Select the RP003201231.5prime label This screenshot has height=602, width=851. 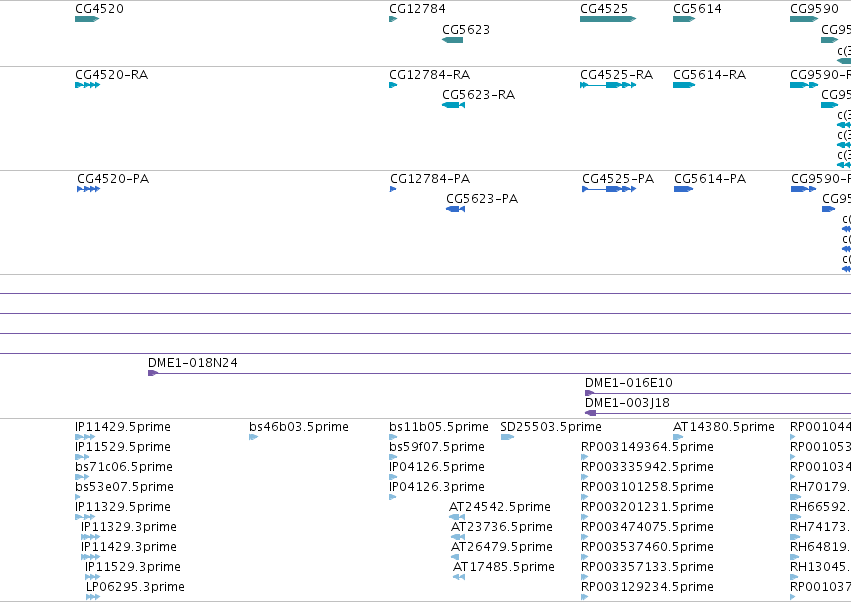(647, 506)
